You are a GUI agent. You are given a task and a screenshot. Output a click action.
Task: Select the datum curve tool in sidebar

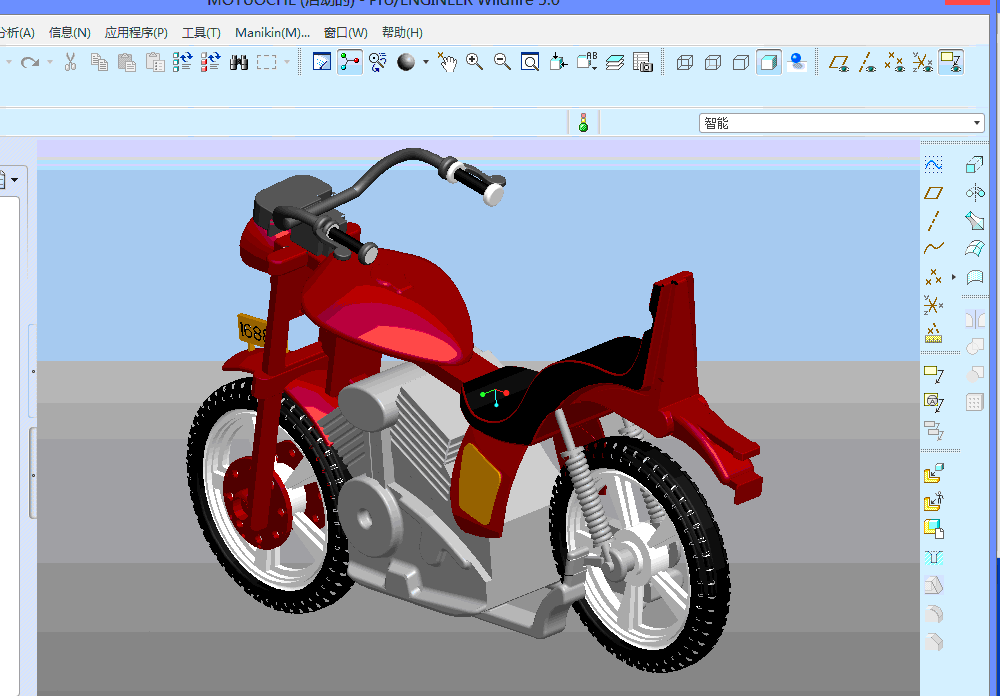pos(934,248)
